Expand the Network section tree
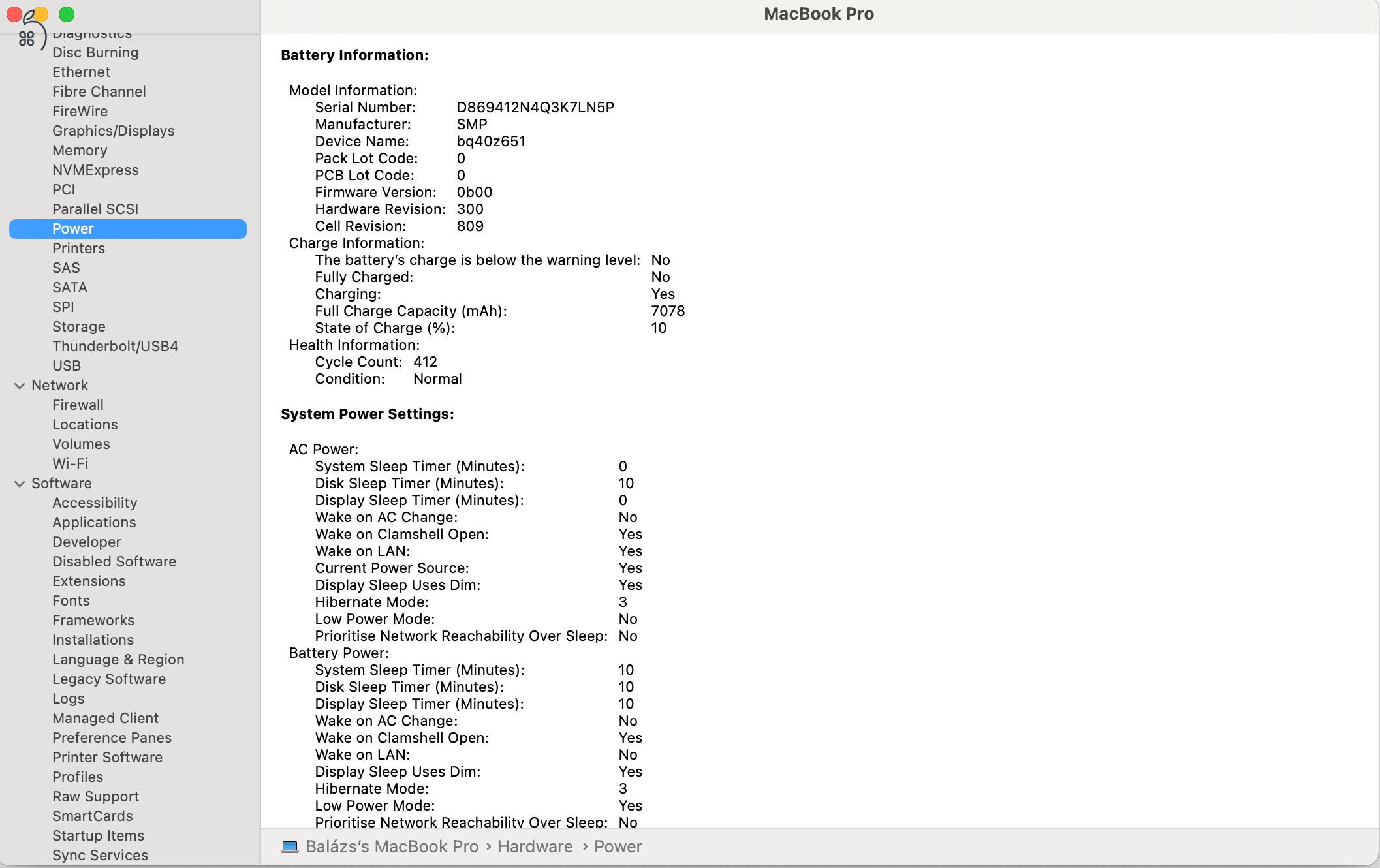1380x868 pixels. click(x=19, y=385)
